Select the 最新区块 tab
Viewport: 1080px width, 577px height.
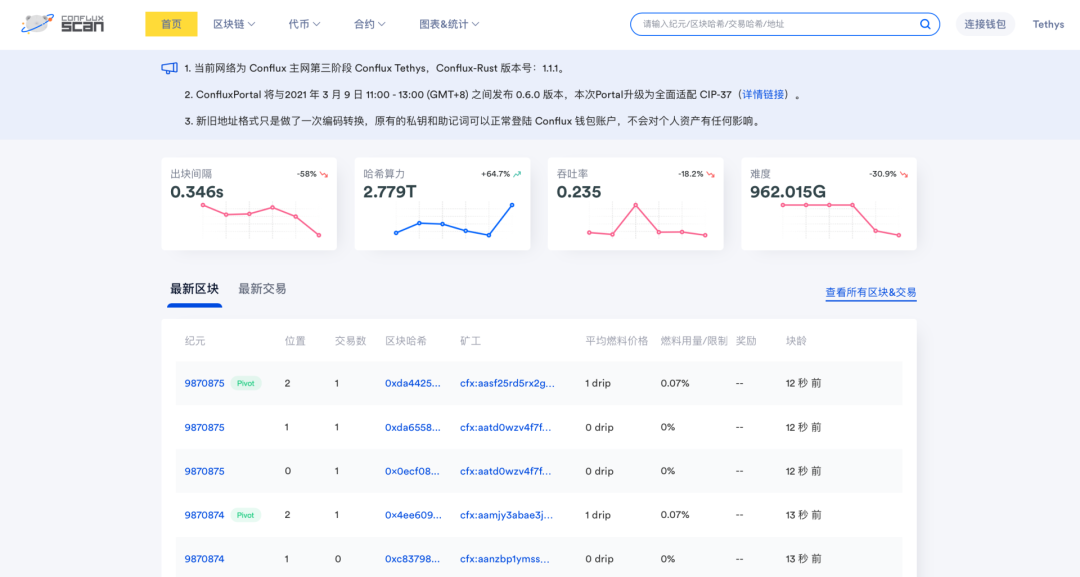pyautogui.click(x=194, y=289)
